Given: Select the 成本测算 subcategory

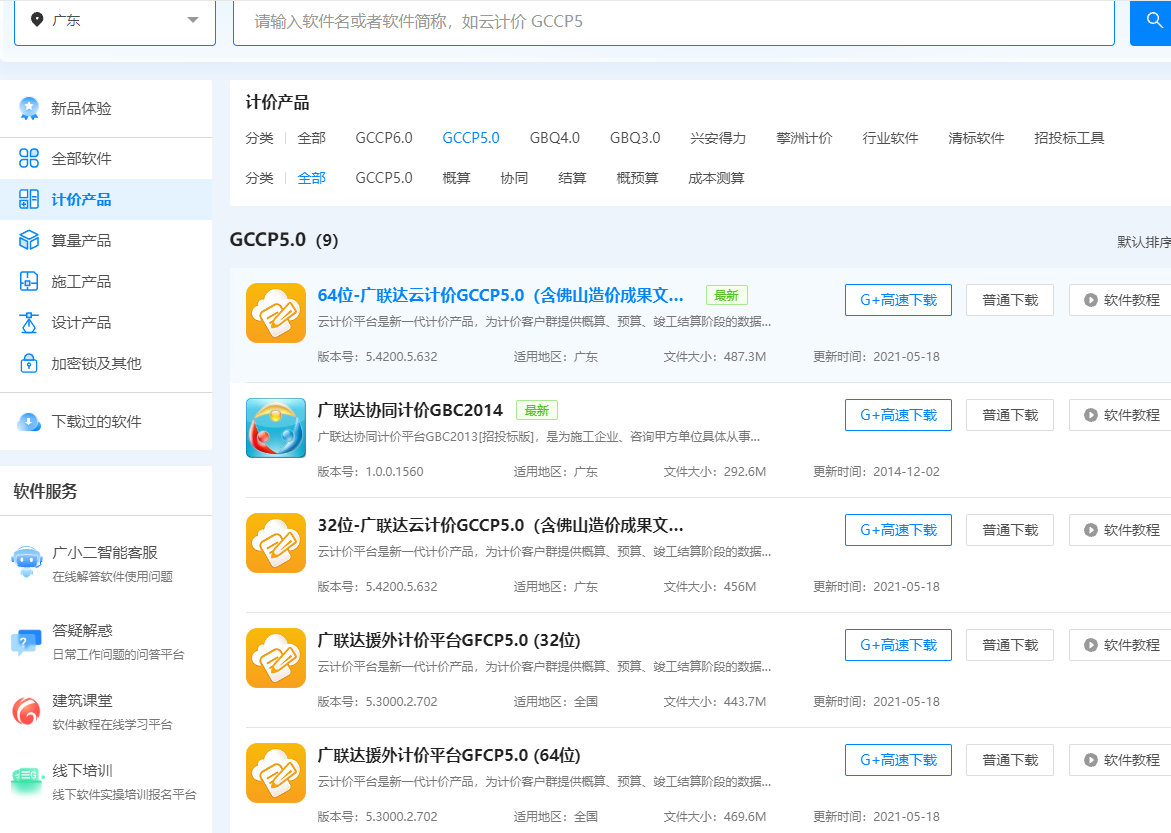Looking at the screenshot, I should (716, 179).
